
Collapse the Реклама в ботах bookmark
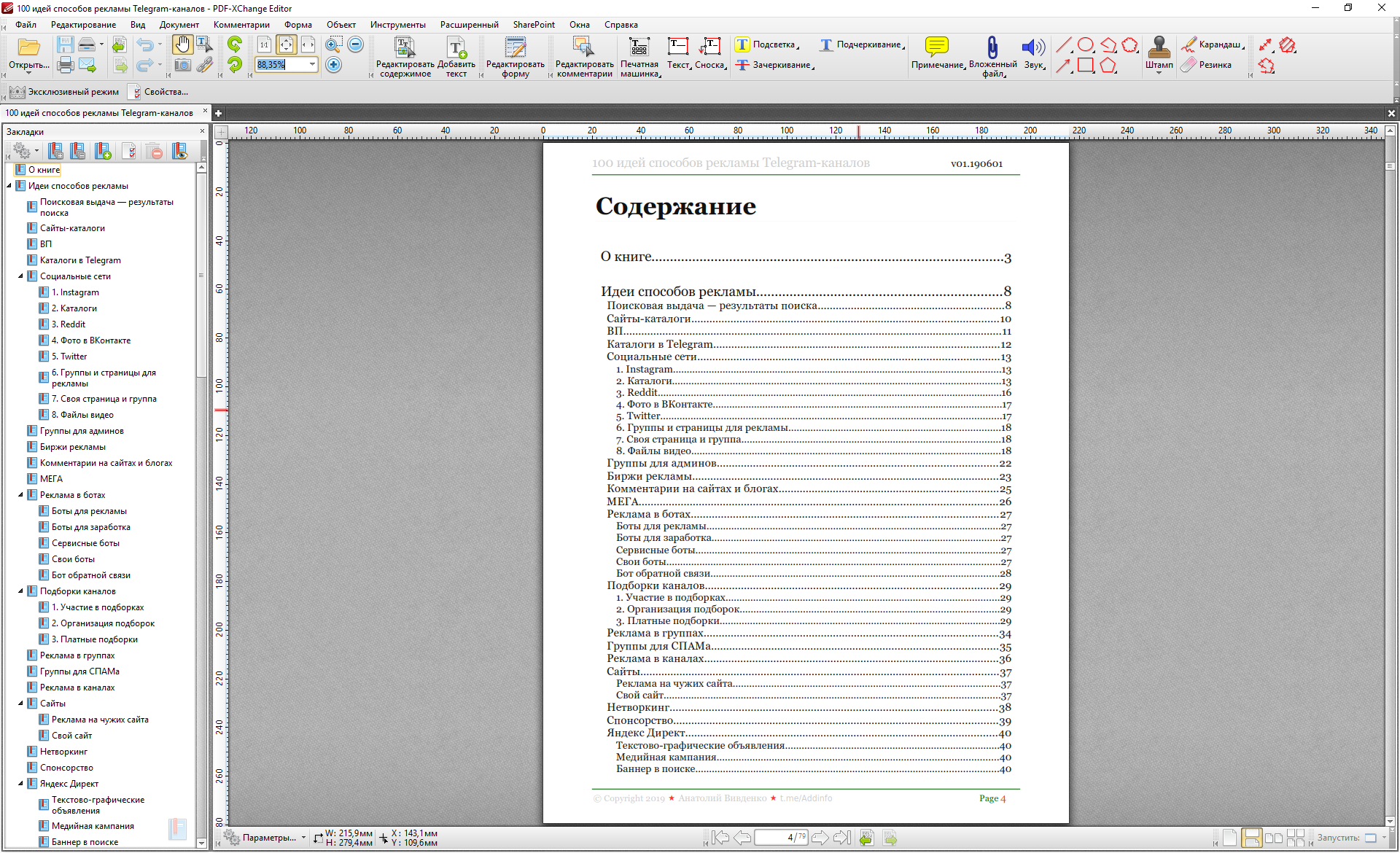coord(20,495)
